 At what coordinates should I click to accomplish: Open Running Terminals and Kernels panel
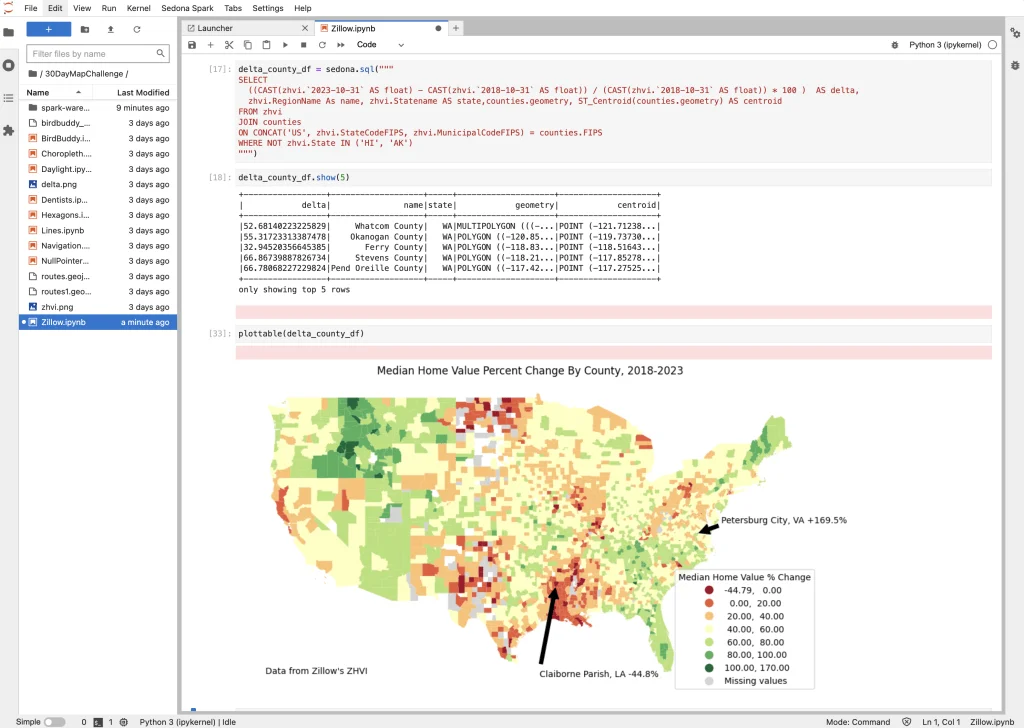tap(8, 65)
